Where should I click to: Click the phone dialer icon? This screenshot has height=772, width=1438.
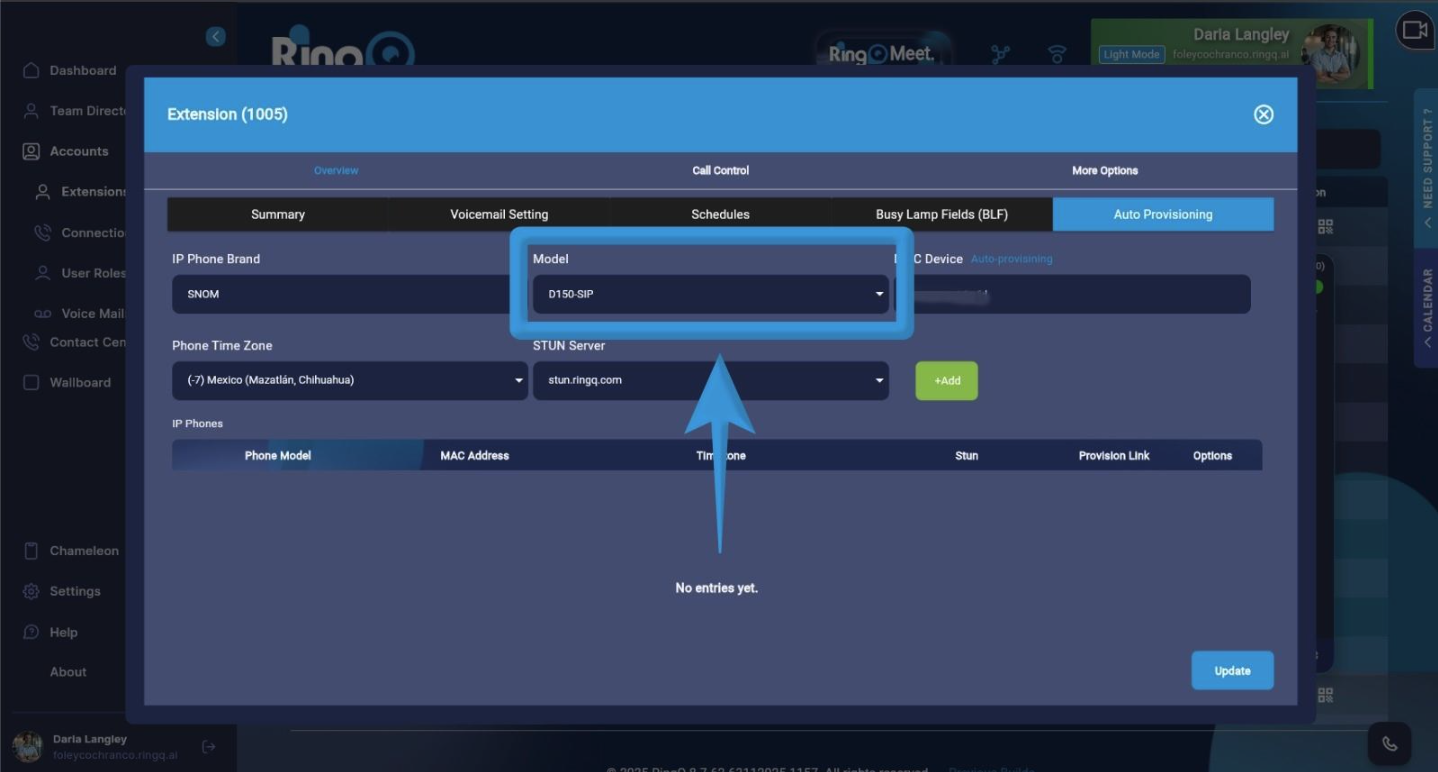coord(1389,744)
